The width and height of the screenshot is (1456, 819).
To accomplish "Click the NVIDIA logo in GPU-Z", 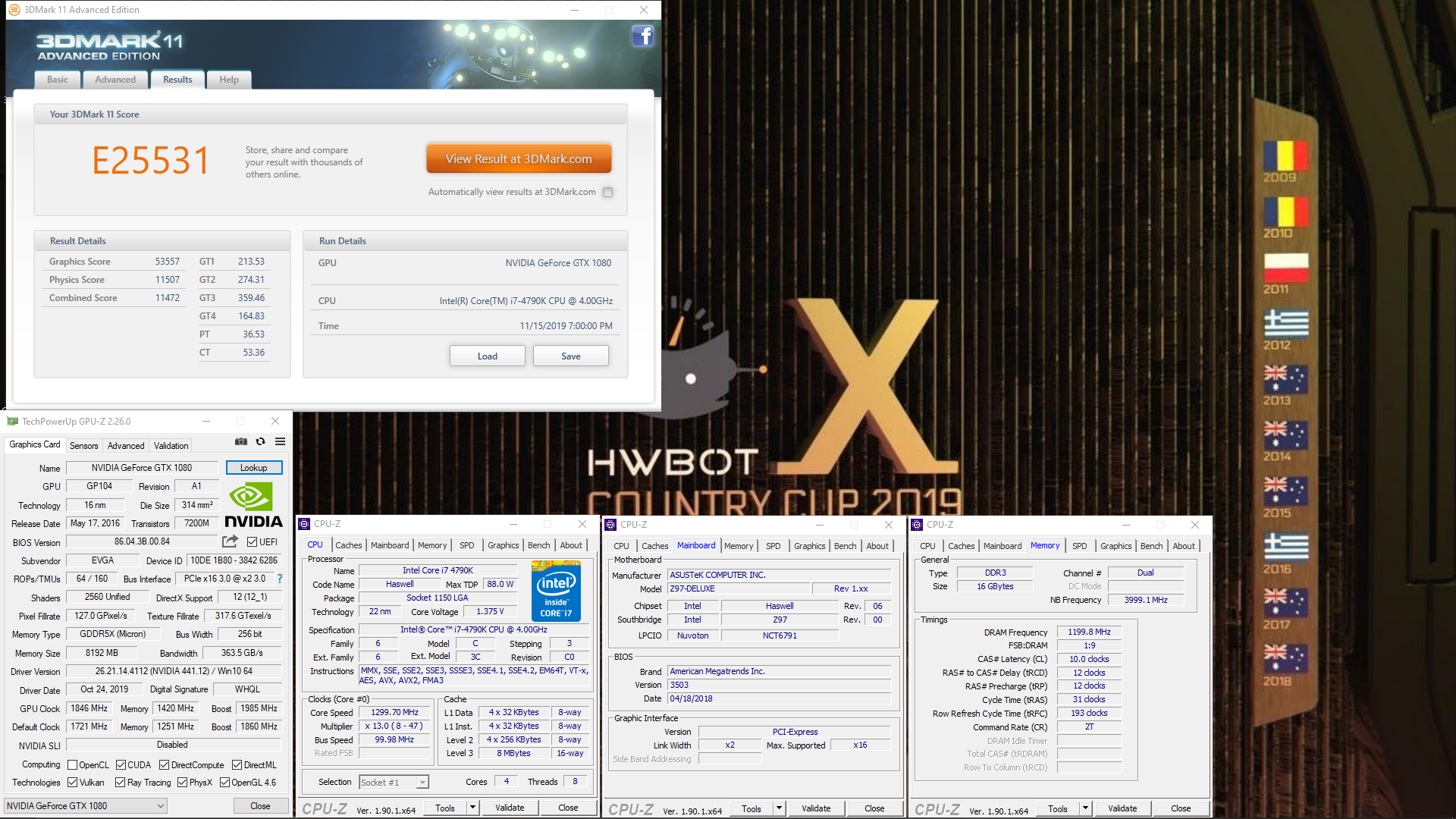I will click(x=253, y=506).
